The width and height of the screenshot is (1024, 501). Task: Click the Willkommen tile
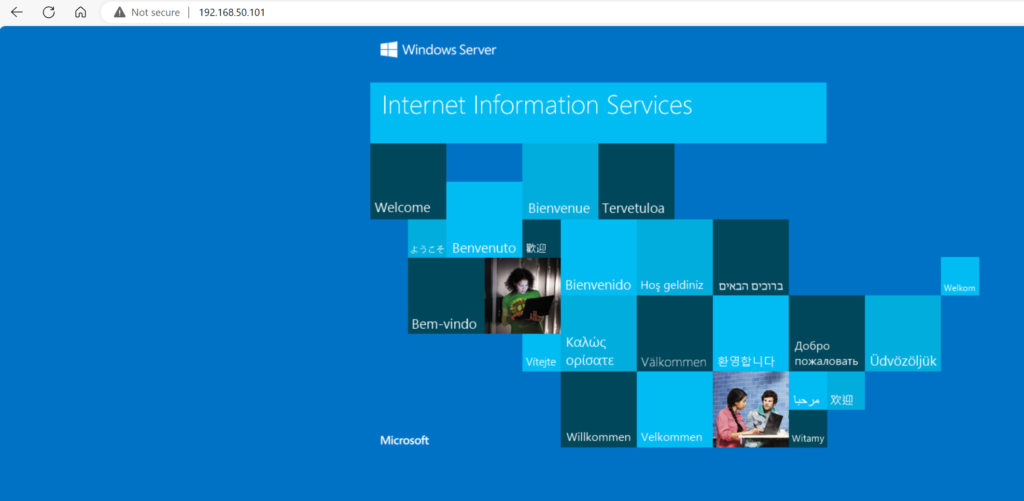tap(598, 410)
